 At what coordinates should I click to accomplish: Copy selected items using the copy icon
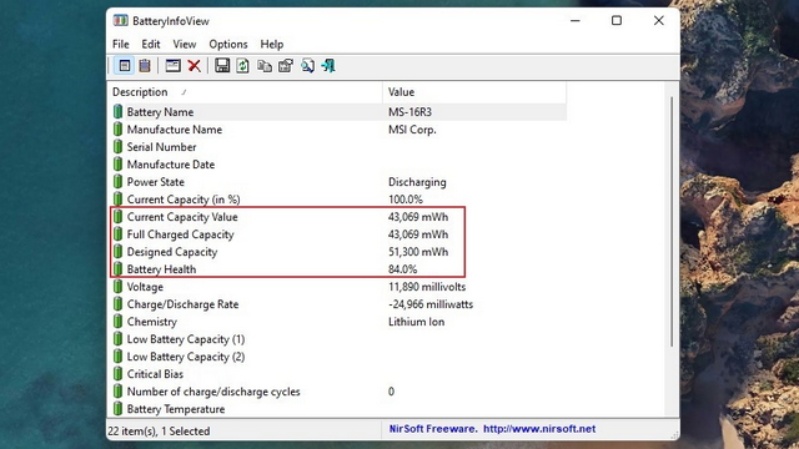pyautogui.click(x=264, y=66)
